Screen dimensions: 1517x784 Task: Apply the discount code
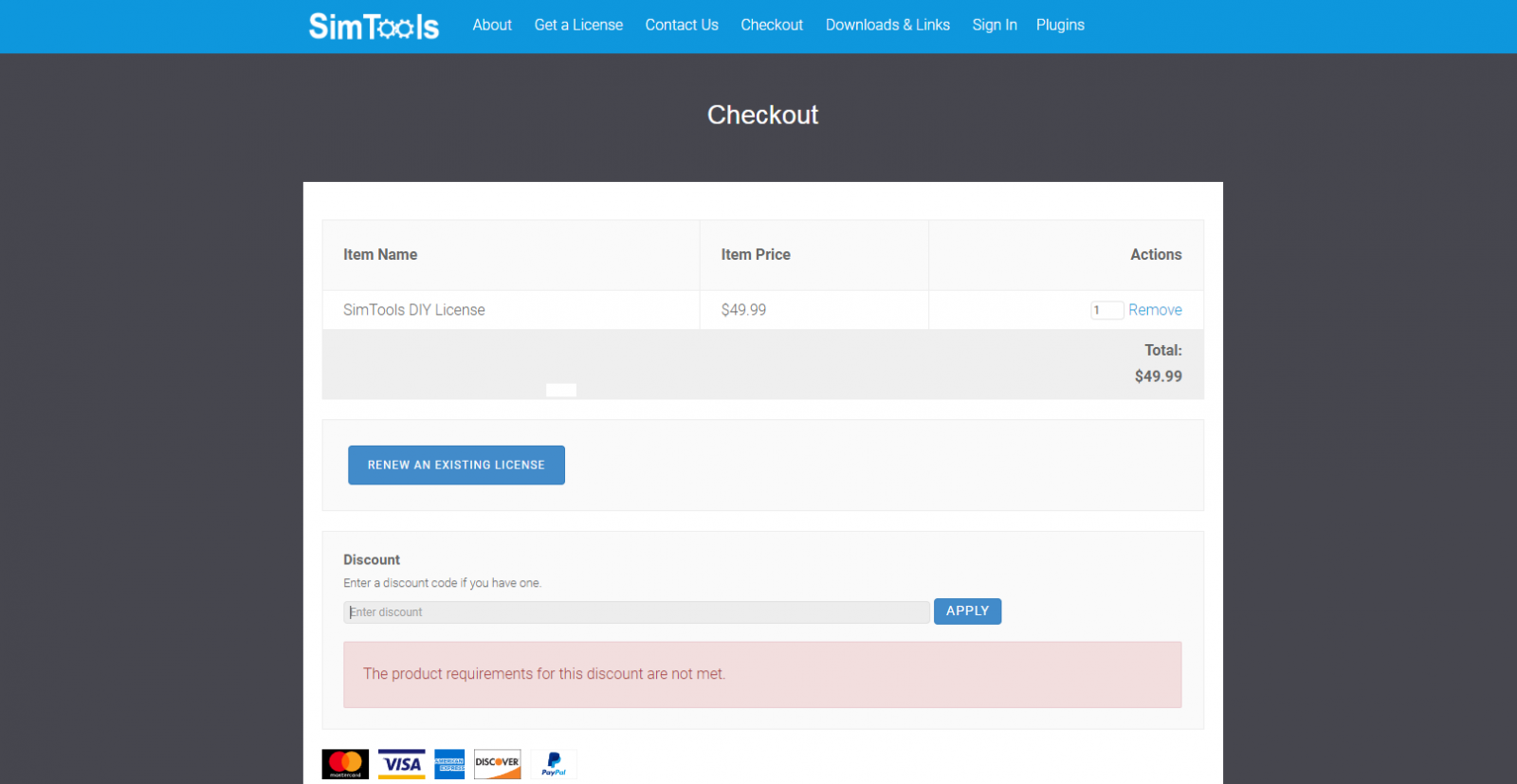(x=967, y=611)
